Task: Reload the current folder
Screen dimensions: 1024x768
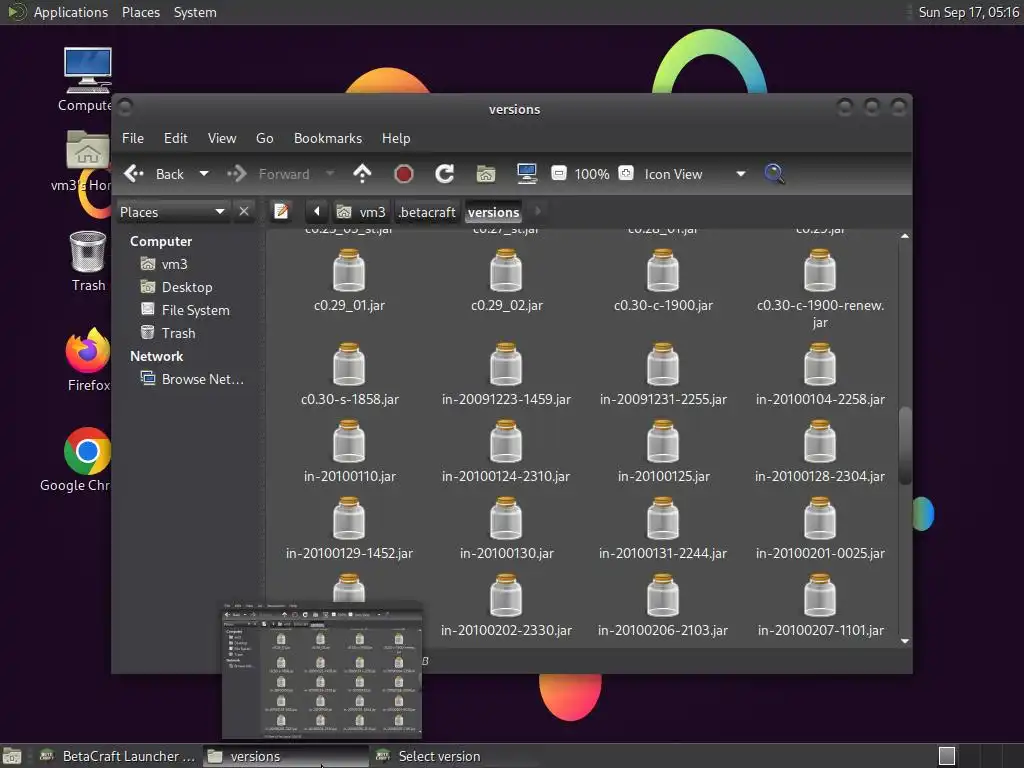Action: point(445,174)
